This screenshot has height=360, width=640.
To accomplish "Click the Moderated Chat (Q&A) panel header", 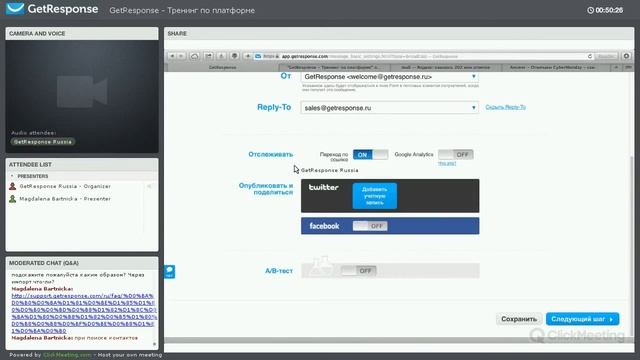I will (82, 263).
